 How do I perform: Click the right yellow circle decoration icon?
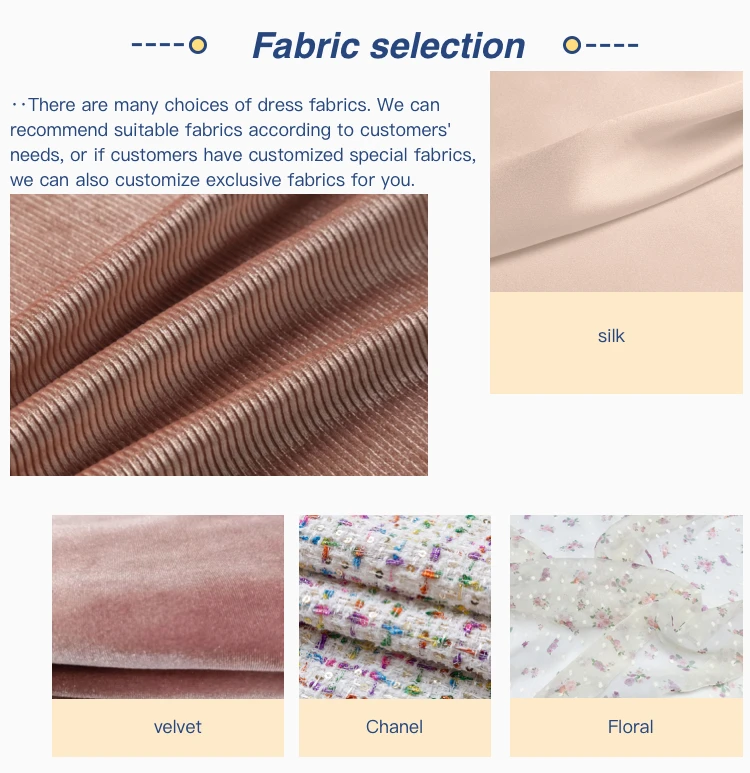coord(572,45)
